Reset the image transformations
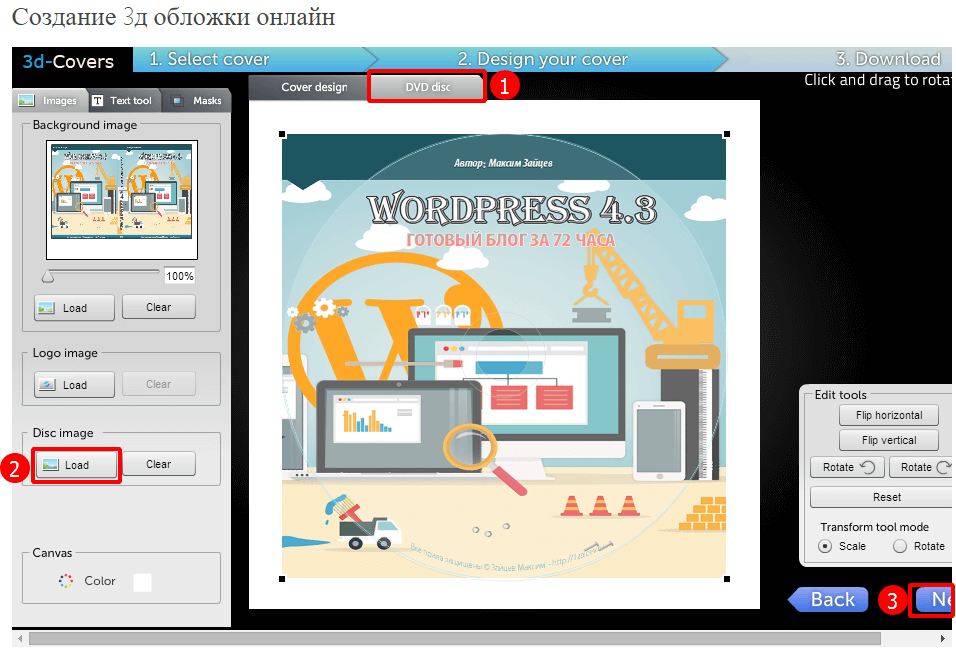Viewport: 956px width, 653px height. point(885,497)
